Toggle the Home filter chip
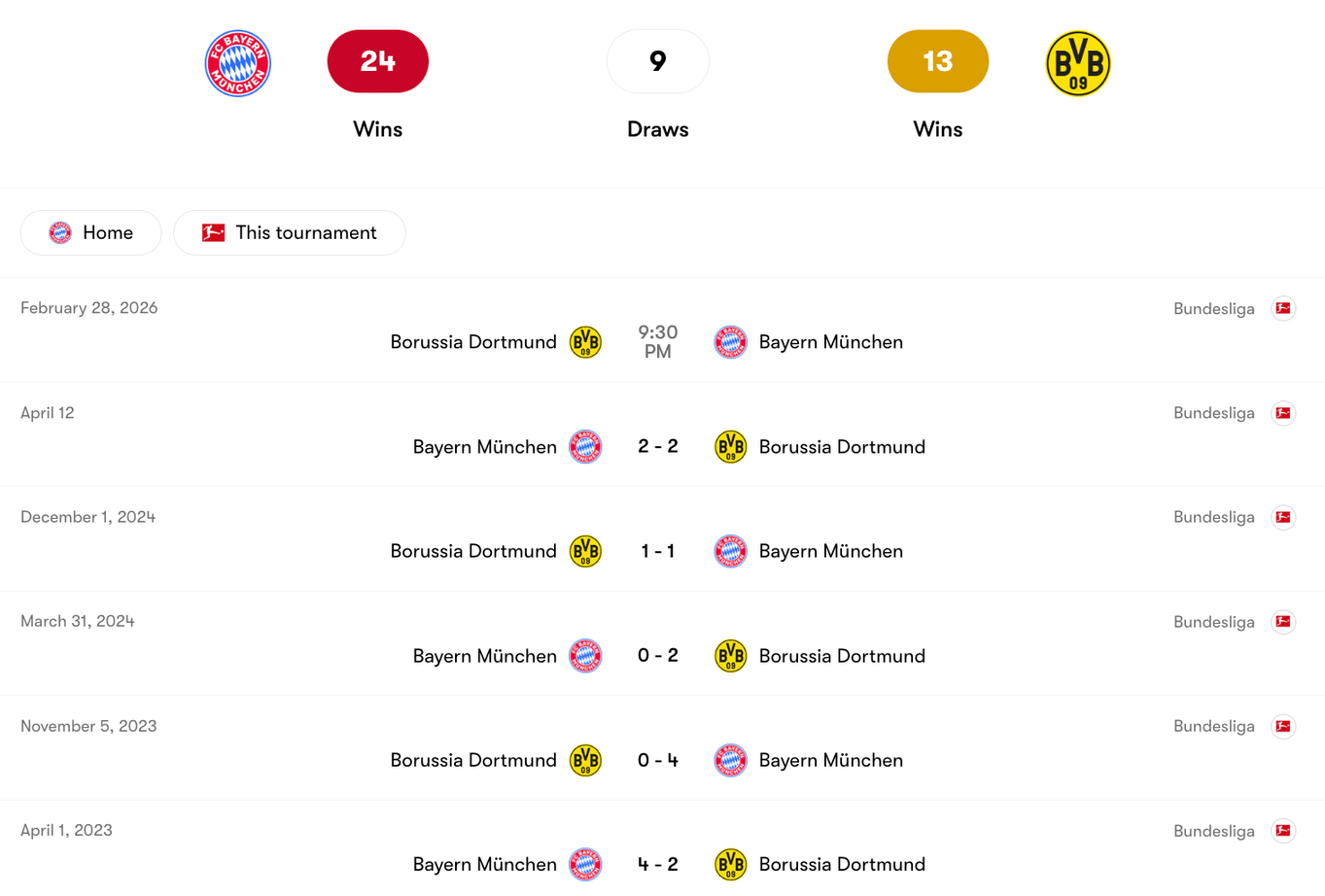This screenshot has height=896, width=1325. coord(90,233)
